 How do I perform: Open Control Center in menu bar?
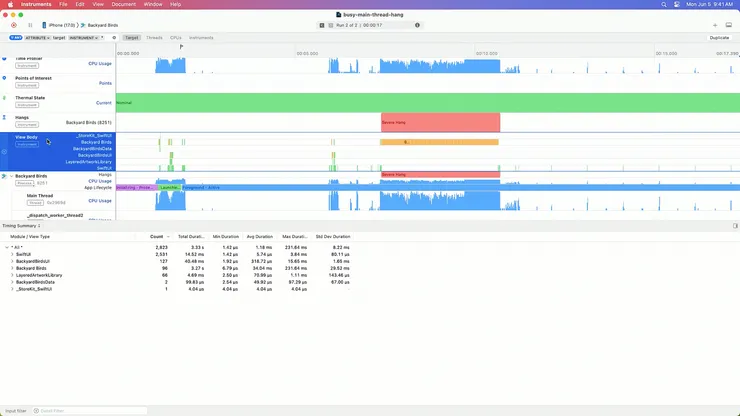(676, 4)
